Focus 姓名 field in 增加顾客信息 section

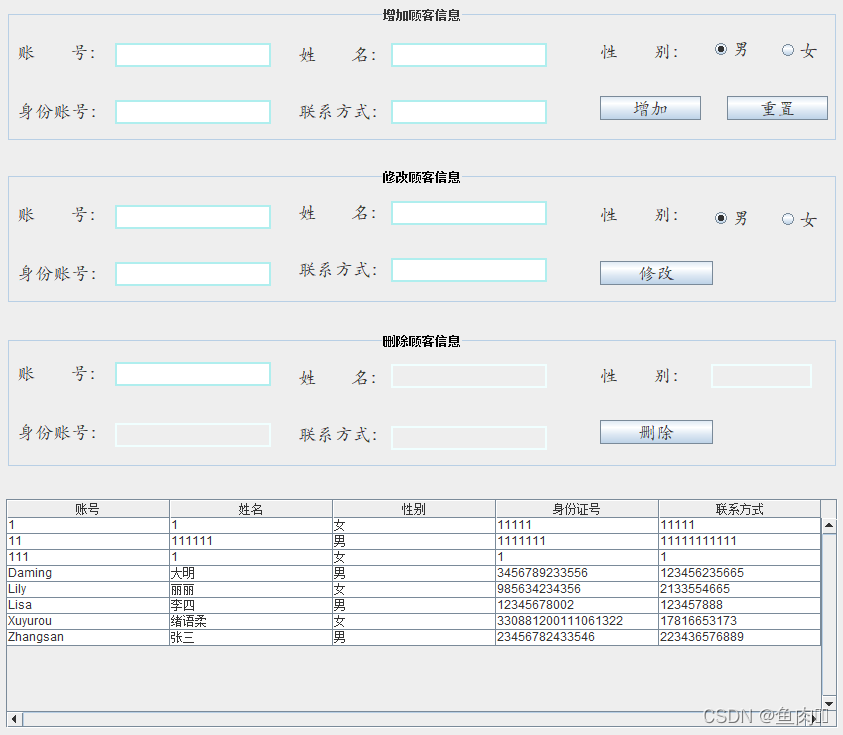[x=469, y=55]
